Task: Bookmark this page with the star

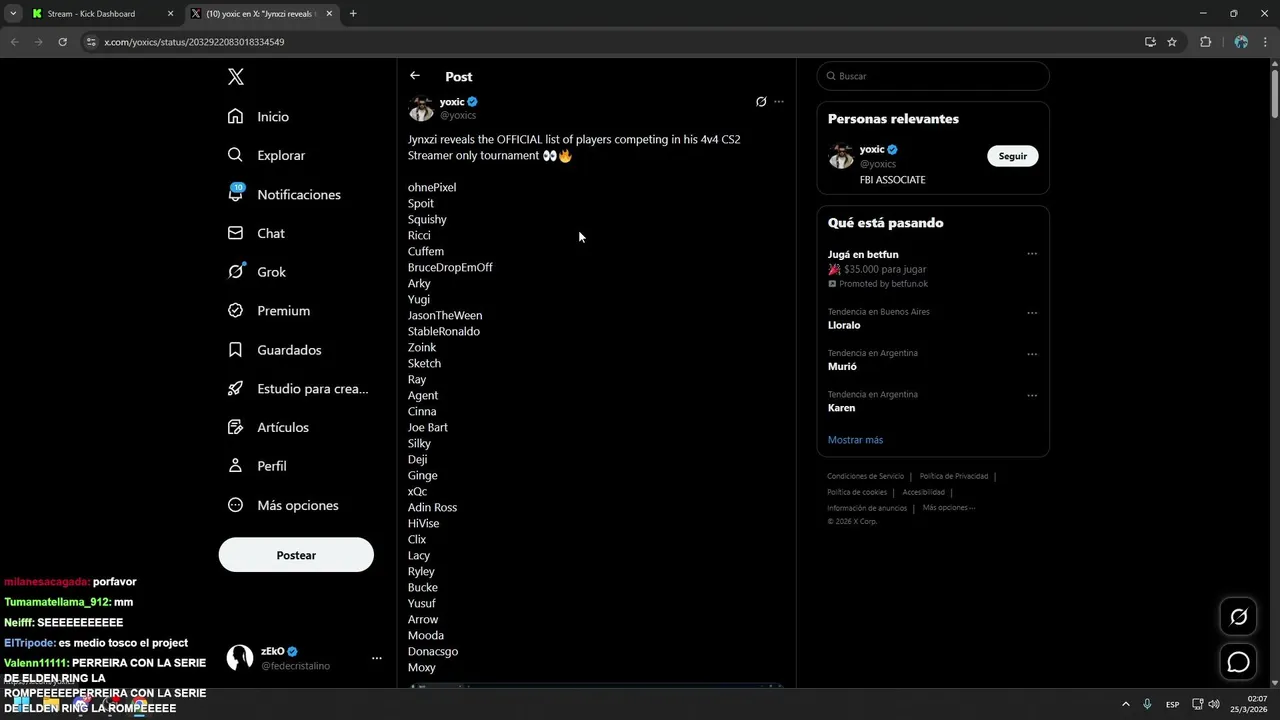Action: [1172, 42]
